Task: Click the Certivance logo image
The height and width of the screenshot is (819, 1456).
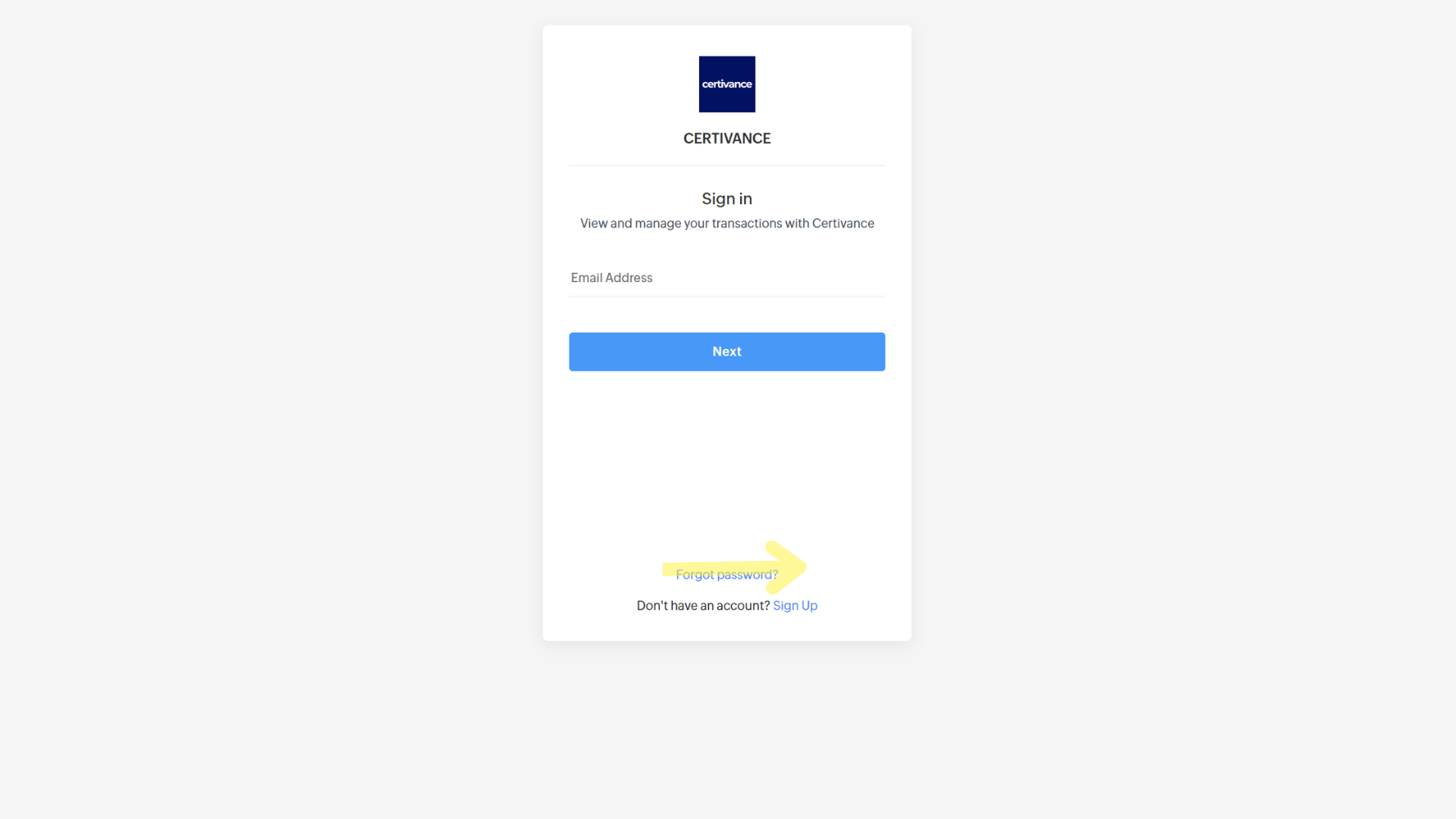Action: tap(726, 84)
